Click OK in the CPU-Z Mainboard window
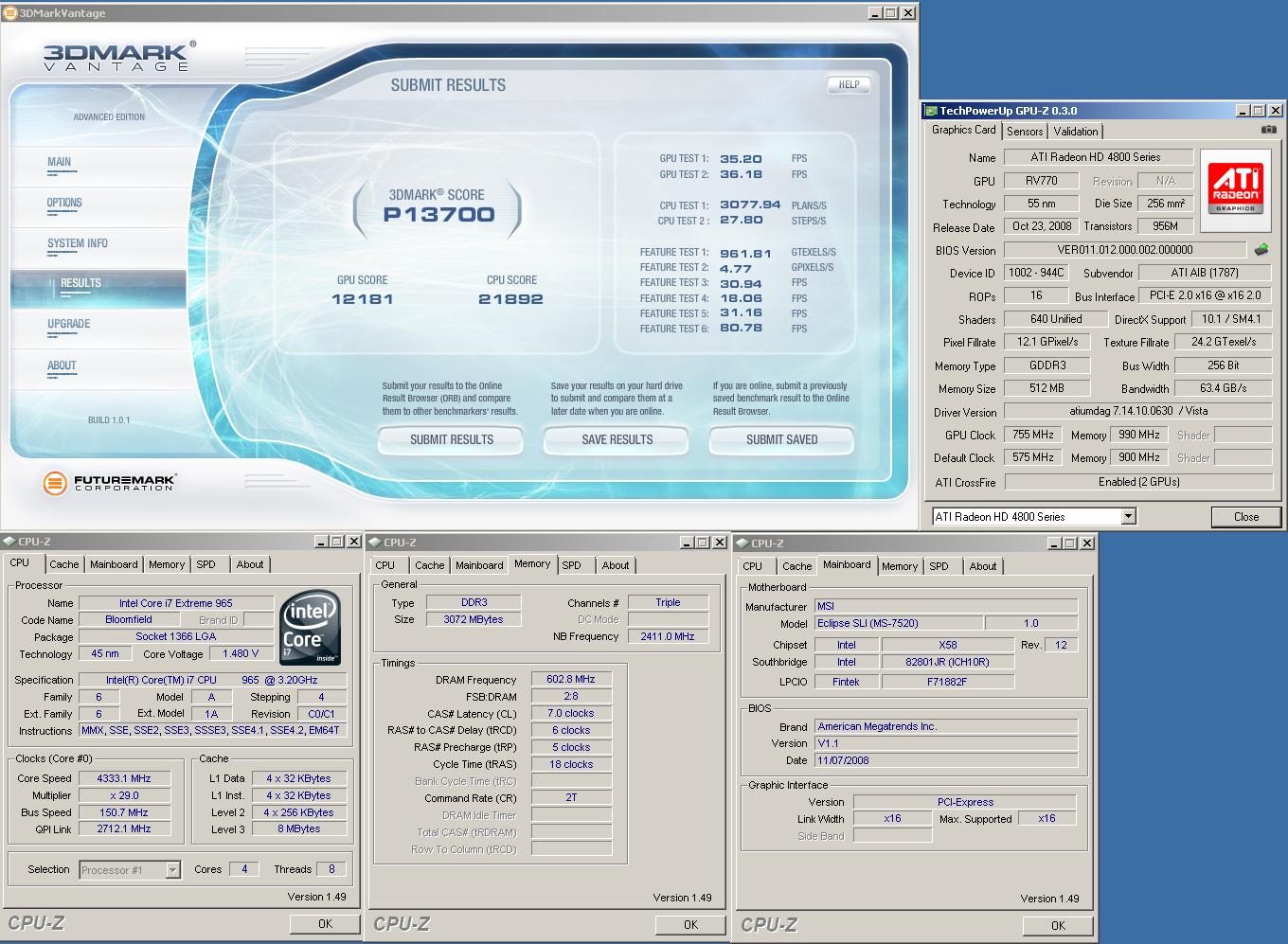The image size is (1288, 944). point(1058,926)
